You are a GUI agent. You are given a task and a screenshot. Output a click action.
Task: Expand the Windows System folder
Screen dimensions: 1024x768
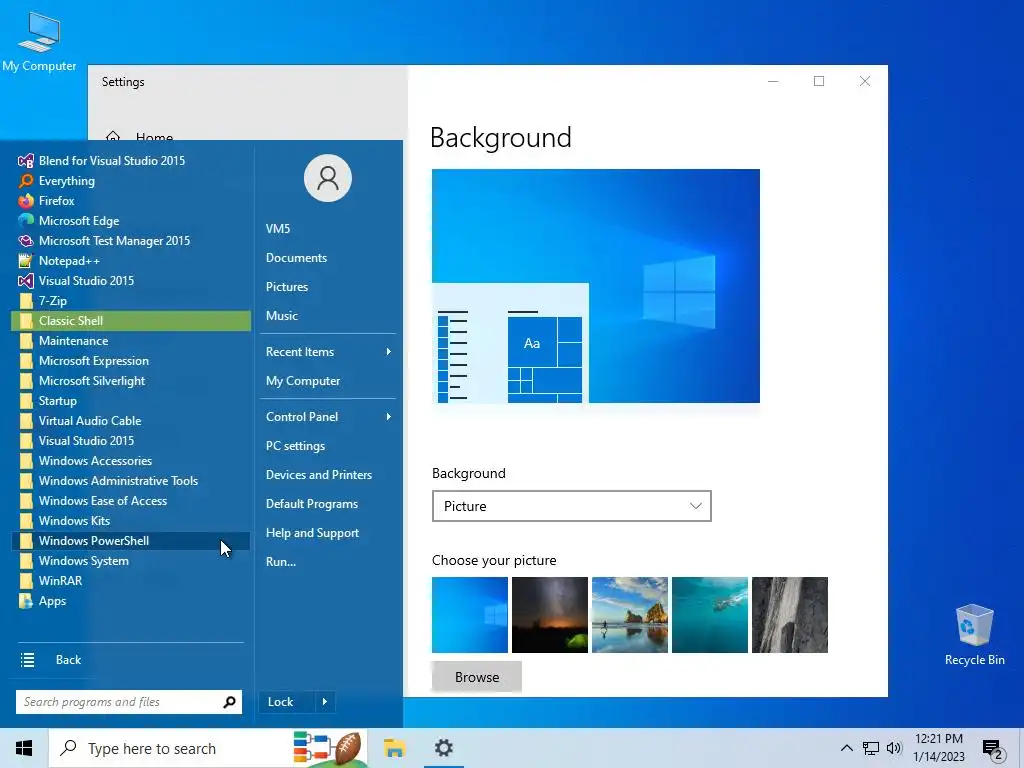[x=131, y=561]
